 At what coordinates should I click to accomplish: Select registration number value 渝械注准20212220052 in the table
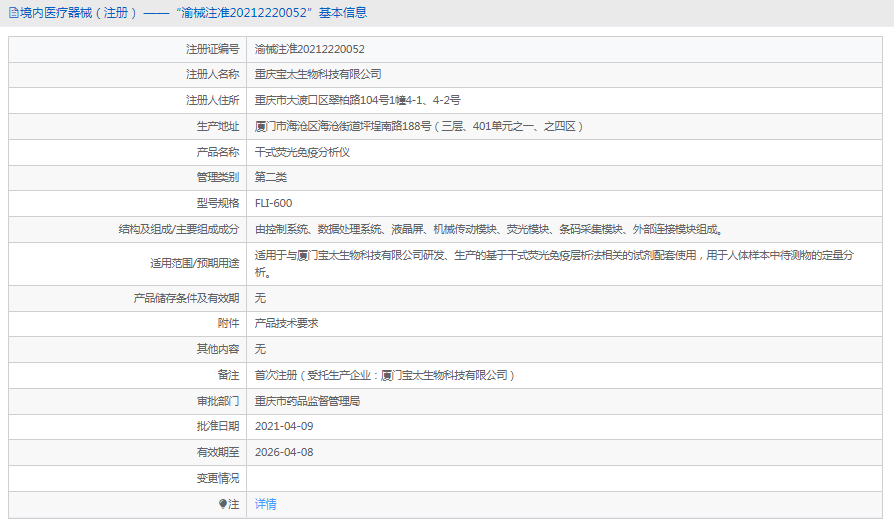tap(310, 50)
